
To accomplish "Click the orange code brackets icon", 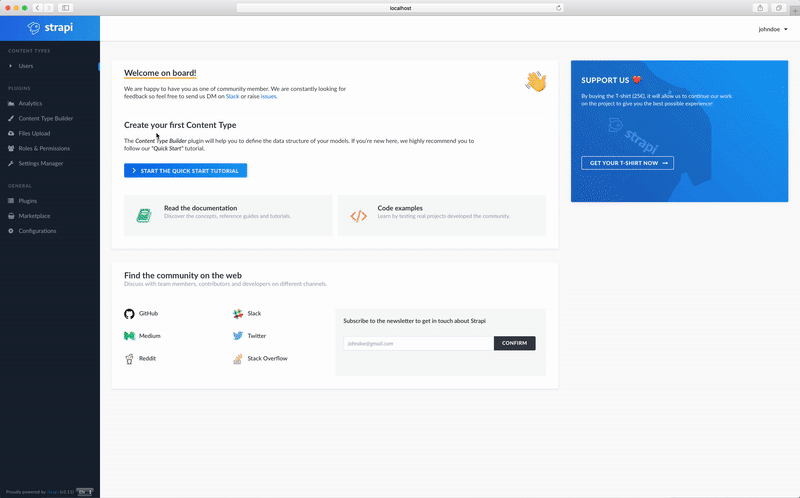I will click(359, 216).
